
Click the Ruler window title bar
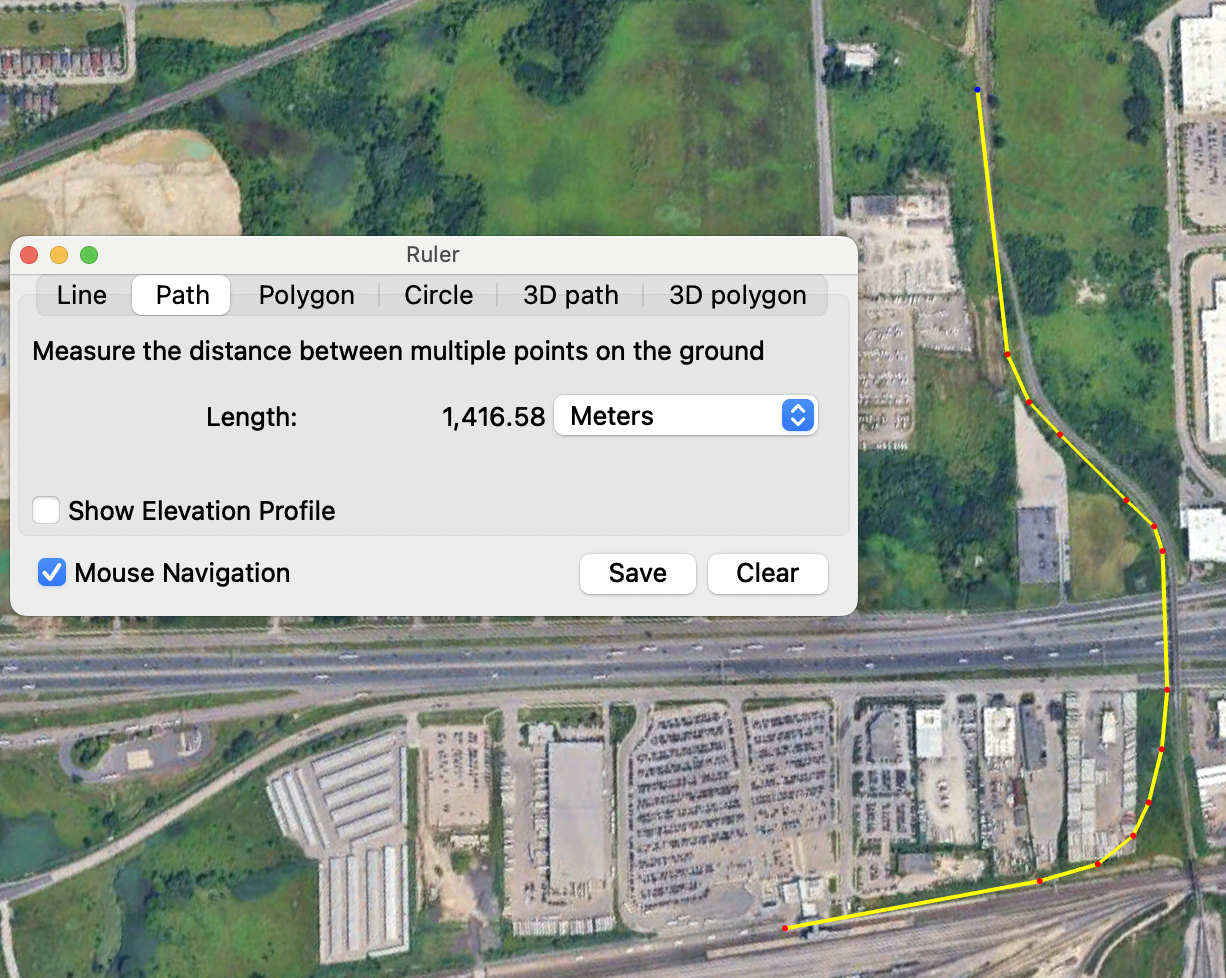coord(433,255)
